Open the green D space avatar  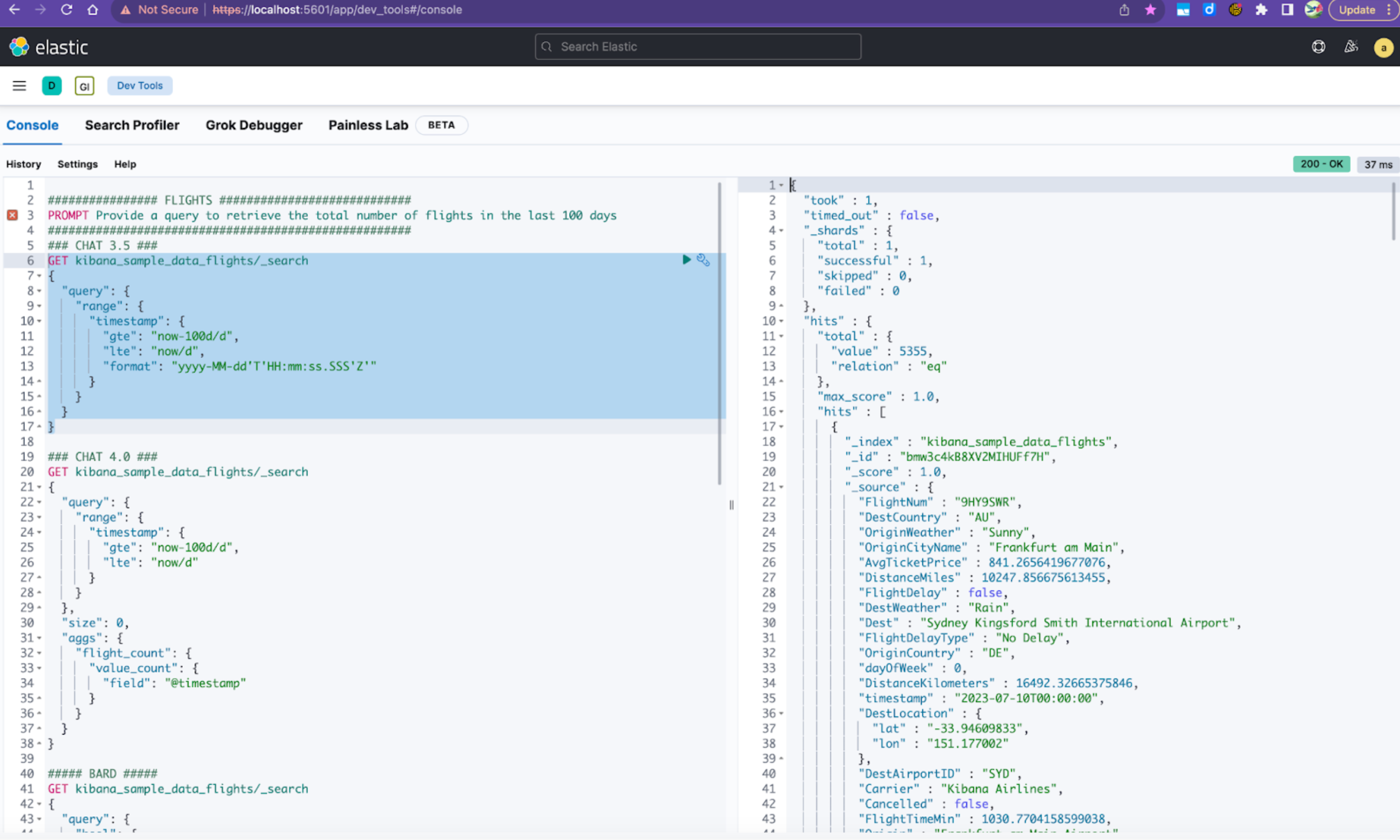pyautogui.click(x=51, y=86)
